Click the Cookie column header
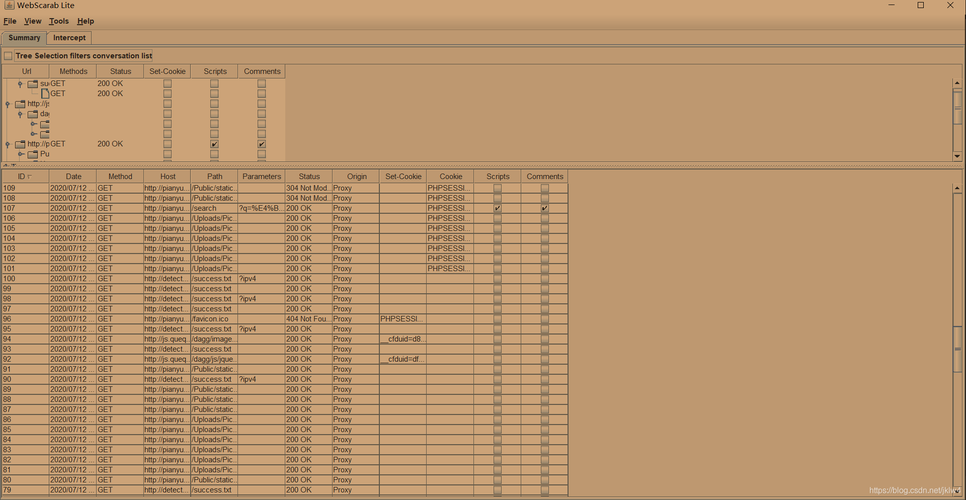966x500 pixels. click(450, 176)
